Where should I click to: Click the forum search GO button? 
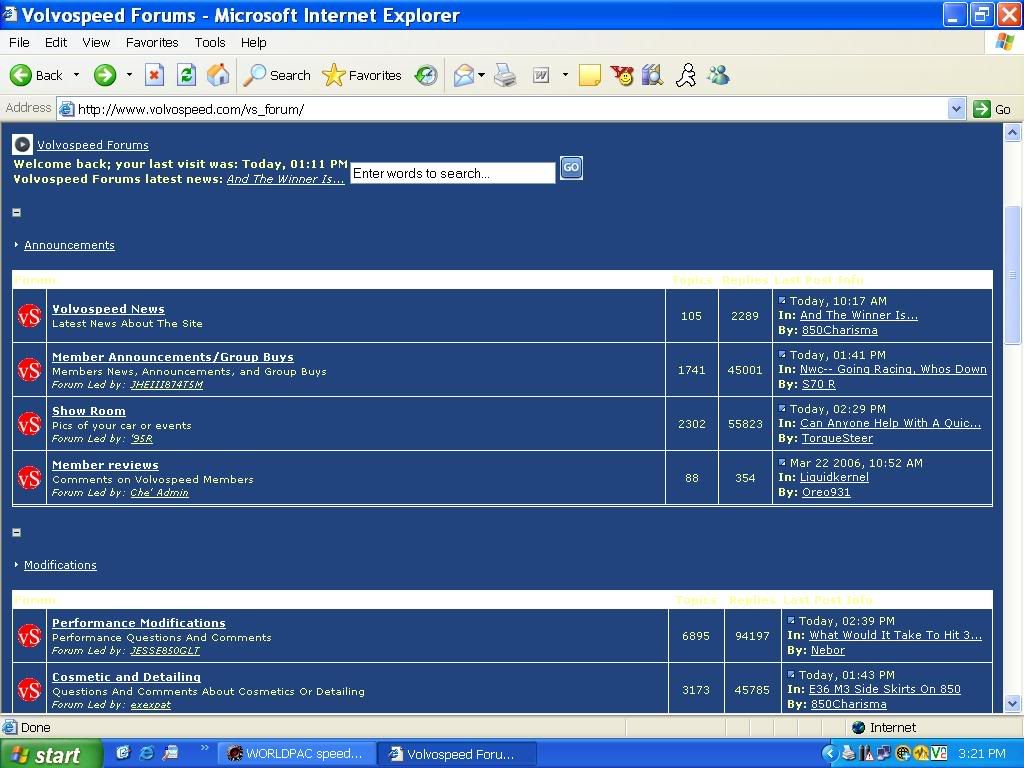pyautogui.click(x=571, y=168)
